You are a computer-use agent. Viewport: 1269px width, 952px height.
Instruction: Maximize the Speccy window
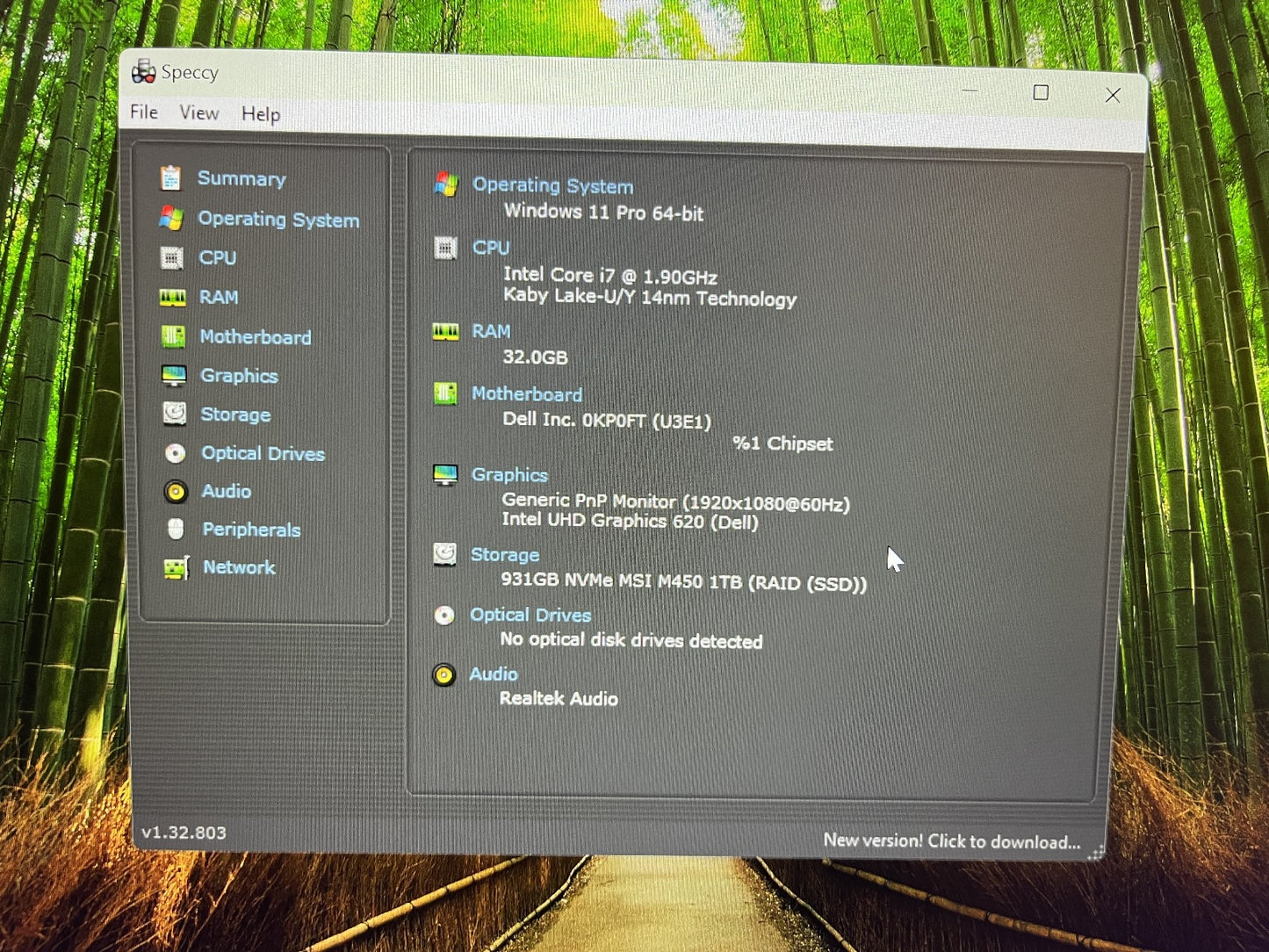1041,93
